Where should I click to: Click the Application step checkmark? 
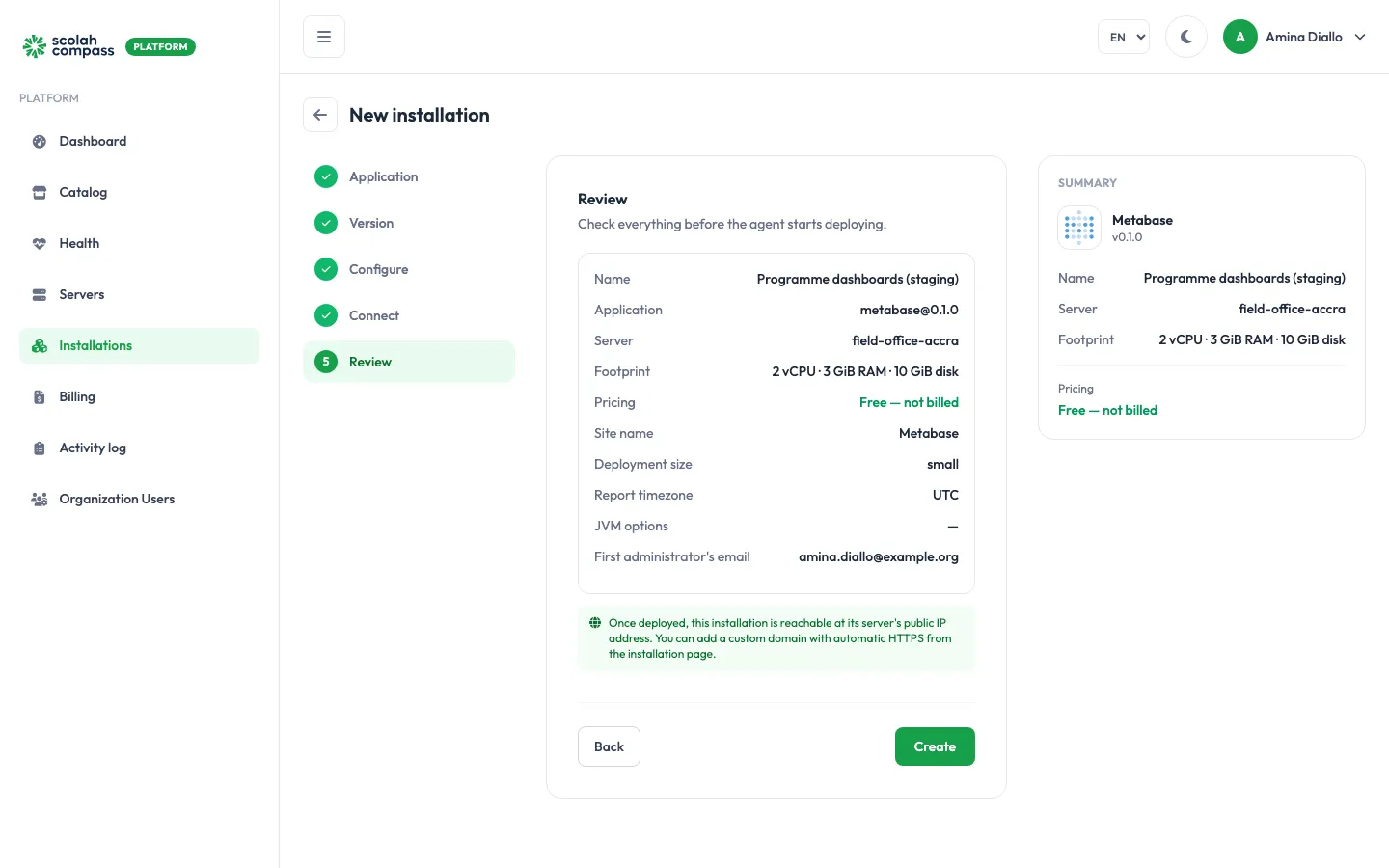coord(326,176)
